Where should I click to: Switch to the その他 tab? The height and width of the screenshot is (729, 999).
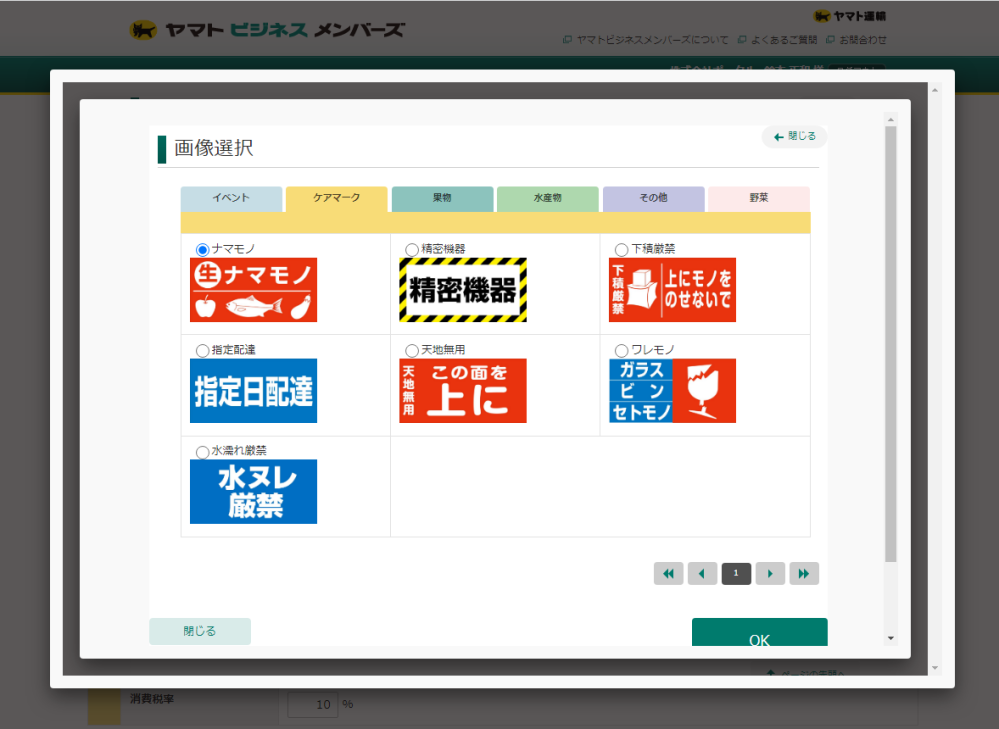654,199
